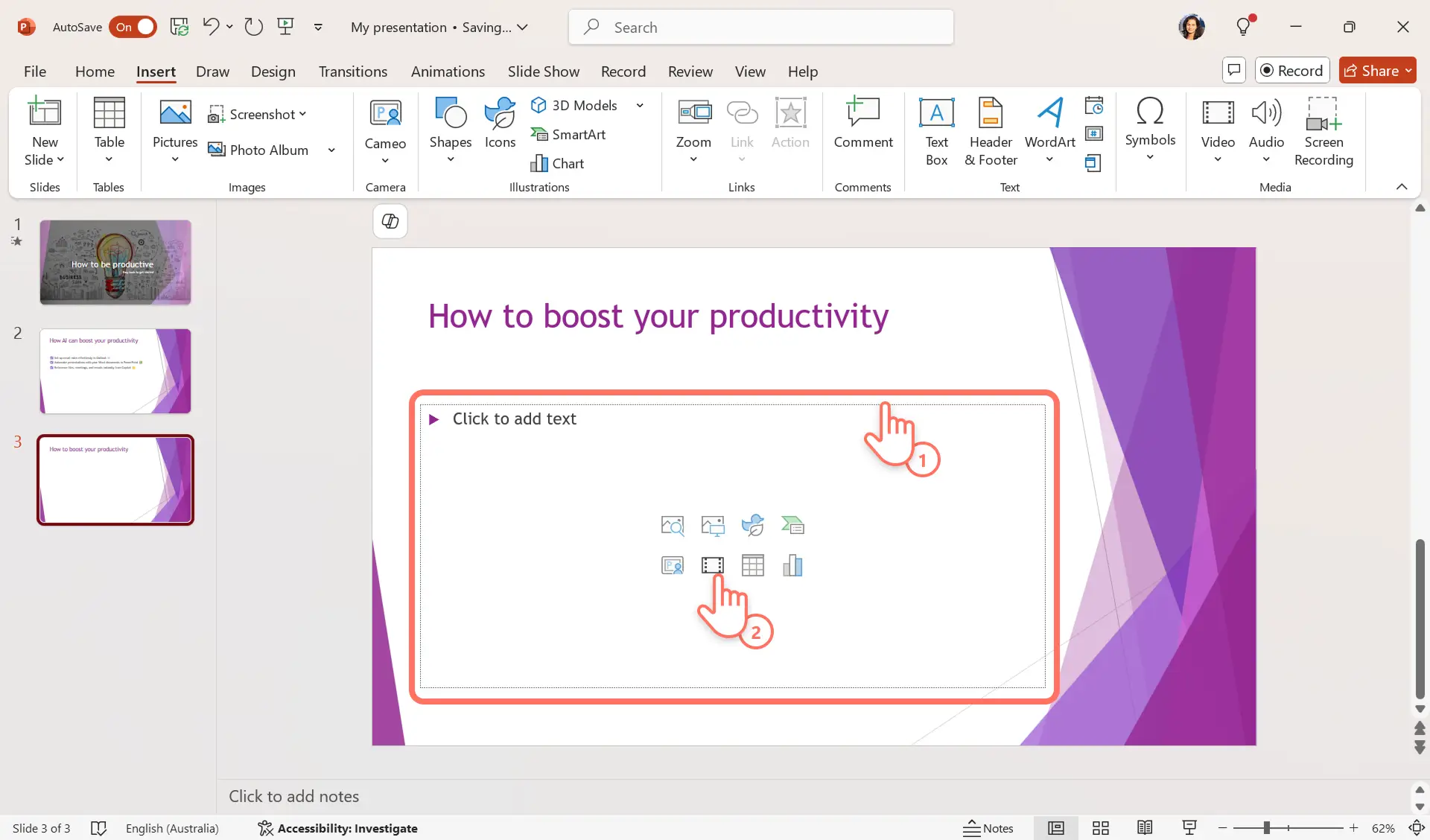Click the Insert menu tab
The height and width of the screenshot is (840, 1430).
point(156,71)
